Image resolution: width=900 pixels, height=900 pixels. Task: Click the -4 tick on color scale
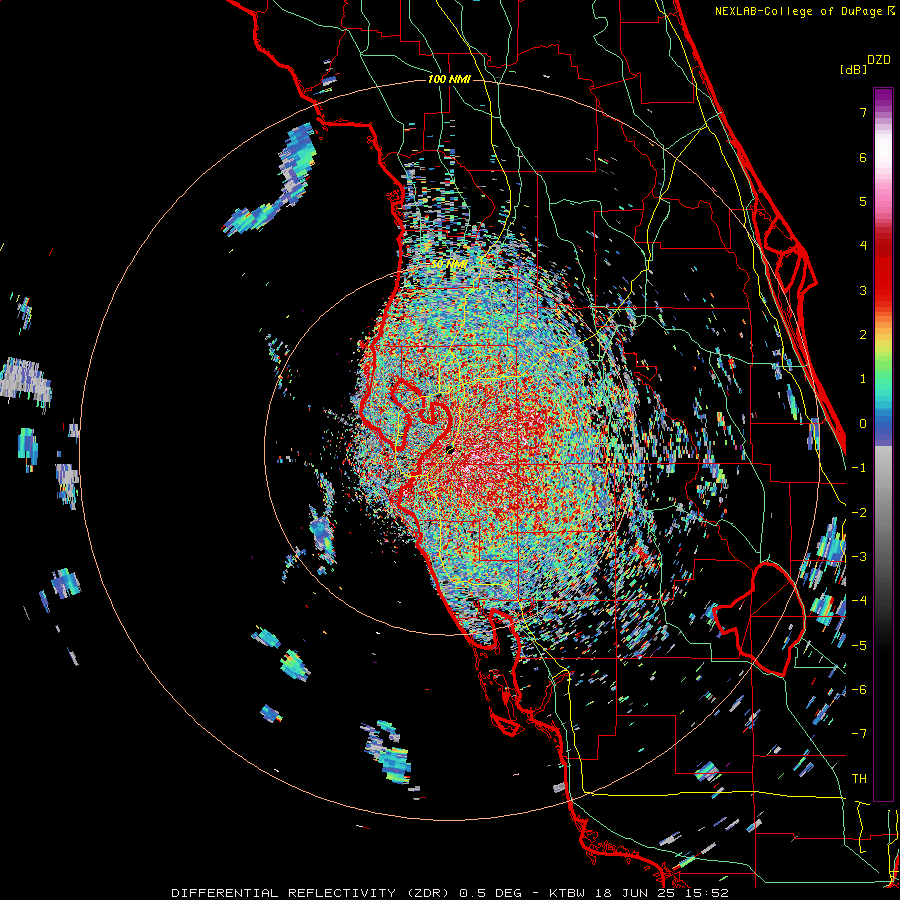pyautogui.click(x=859, y=601)
